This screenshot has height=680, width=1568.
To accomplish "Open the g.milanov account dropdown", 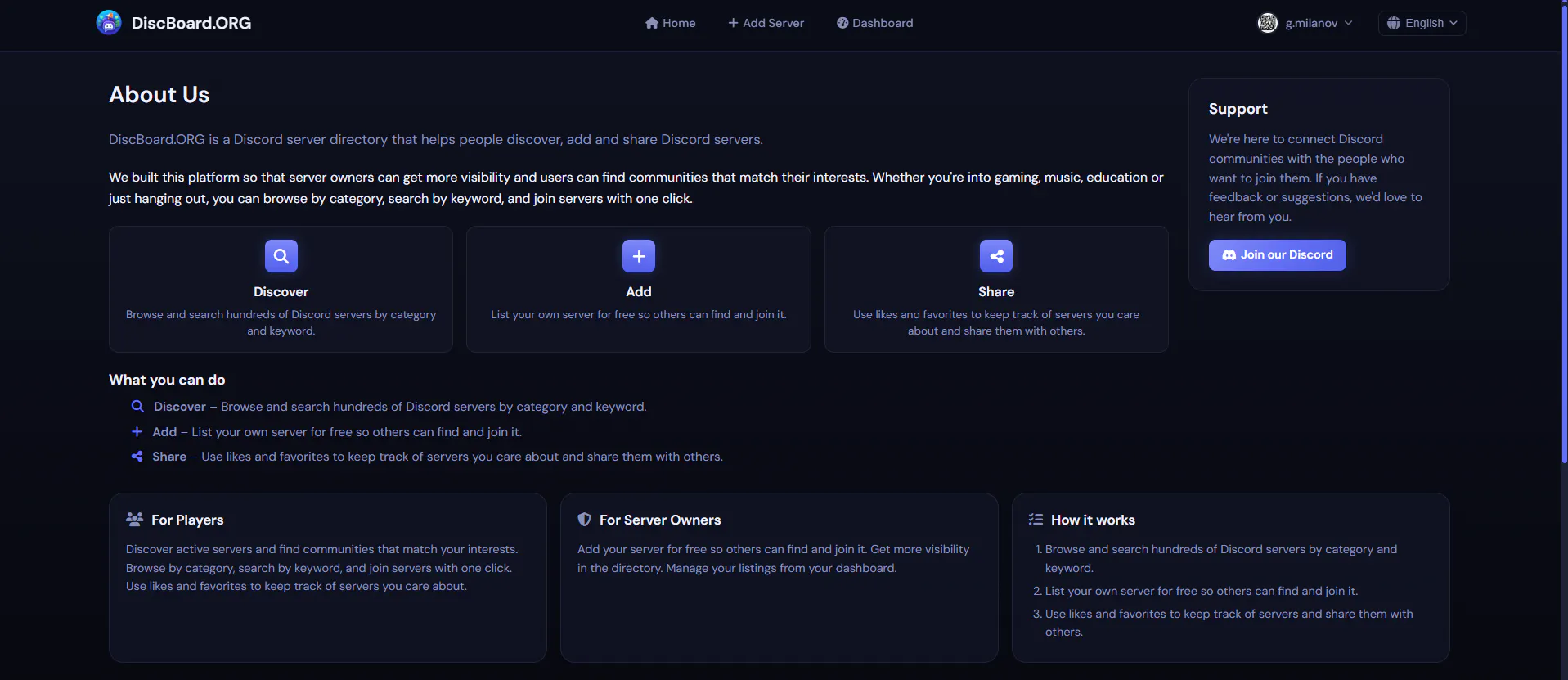I will [1305, 23].
